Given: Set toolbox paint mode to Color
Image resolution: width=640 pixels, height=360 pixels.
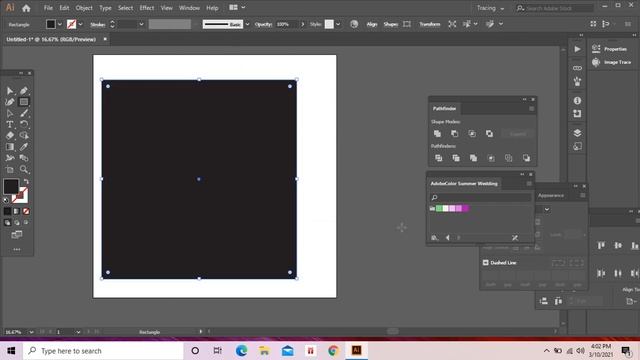Looking at the screenshot, I should [7, 211].
